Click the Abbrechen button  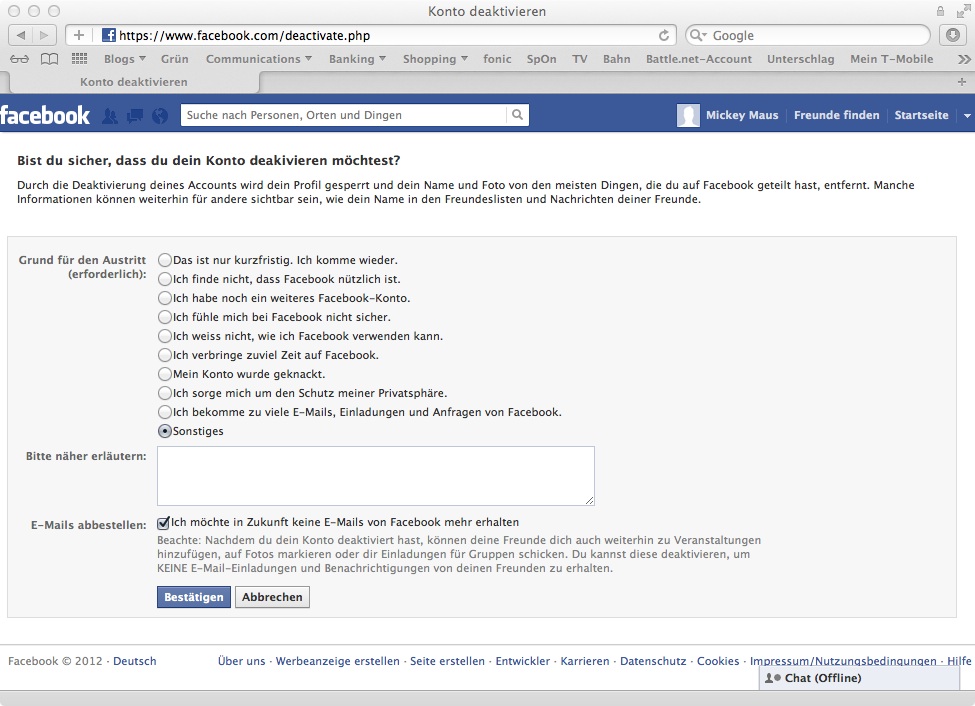[x=272, y=597]
